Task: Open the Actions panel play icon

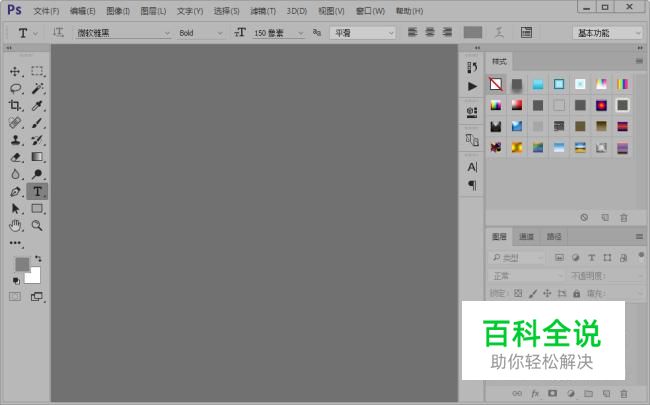Action: pyautogui.click(x=472, y=86)
